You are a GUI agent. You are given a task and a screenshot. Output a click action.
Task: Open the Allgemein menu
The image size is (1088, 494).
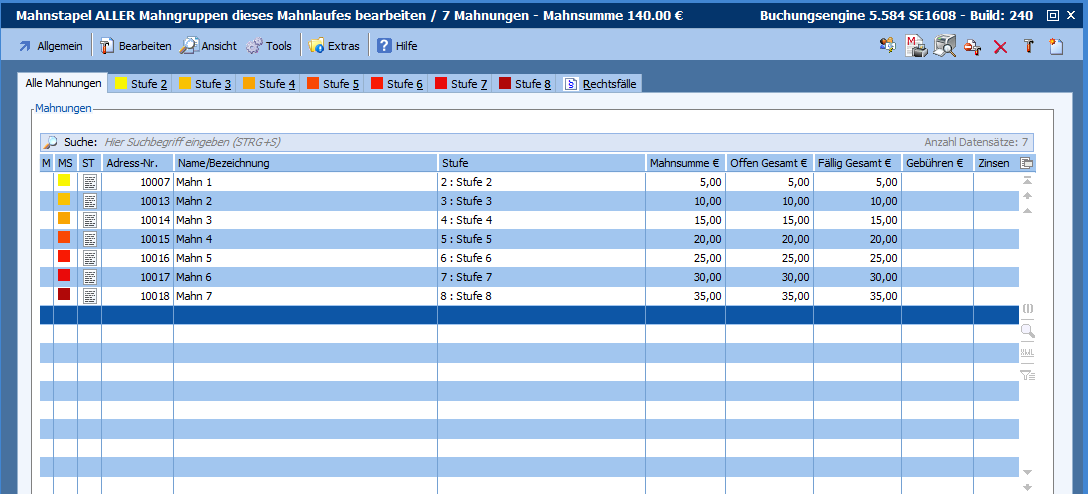point(50,46)
